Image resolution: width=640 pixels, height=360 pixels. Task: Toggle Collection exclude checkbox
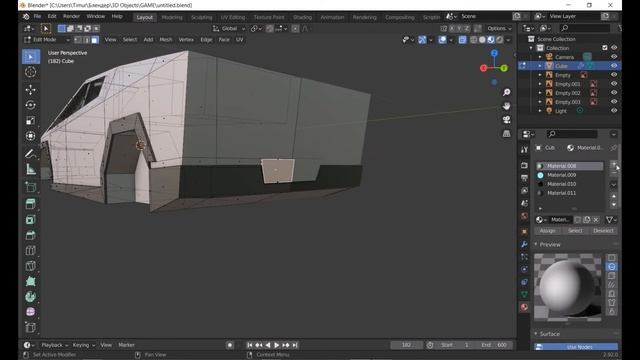pos(605,48)
